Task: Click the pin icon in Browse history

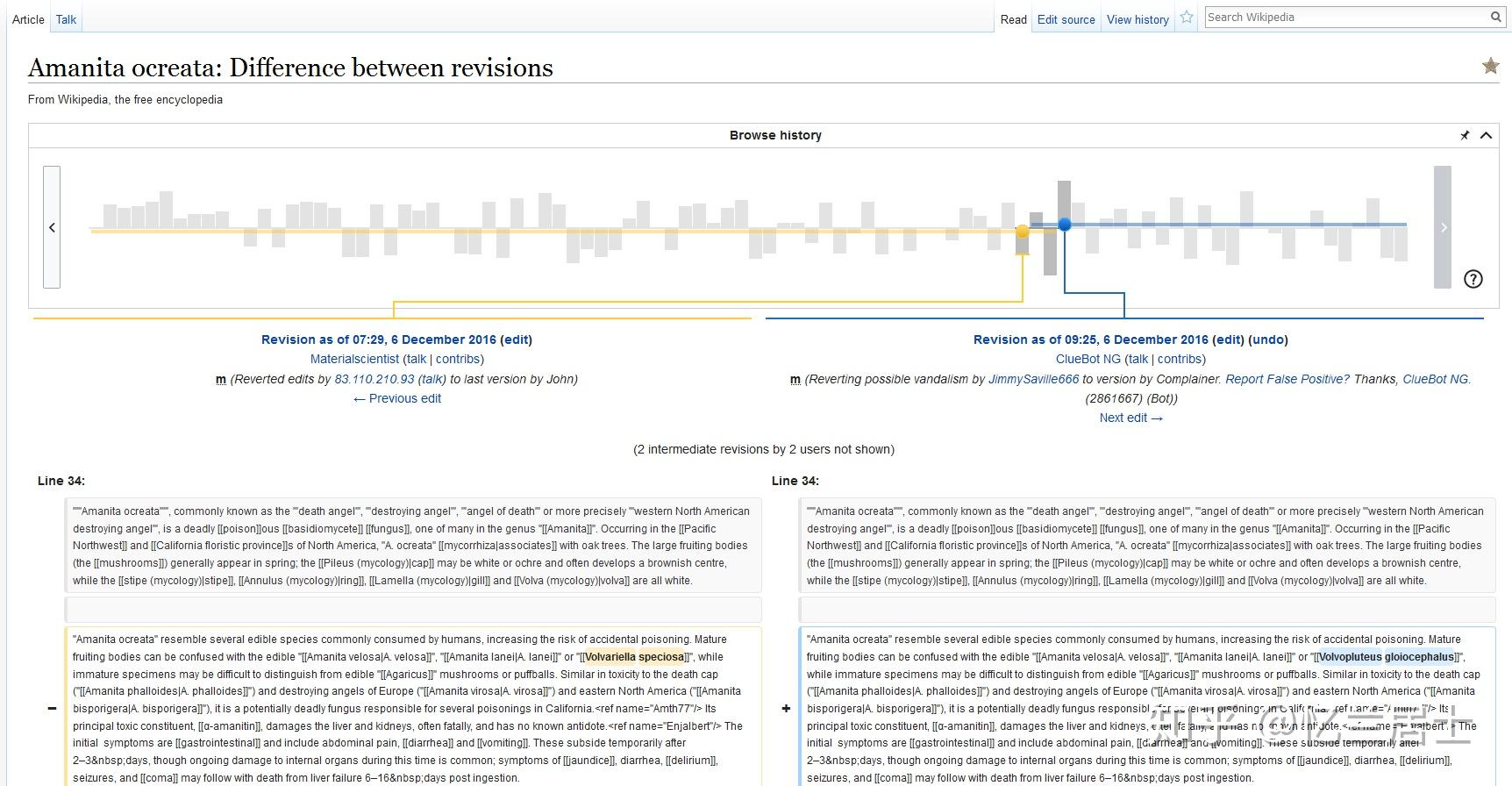Action: (1465, 135)
